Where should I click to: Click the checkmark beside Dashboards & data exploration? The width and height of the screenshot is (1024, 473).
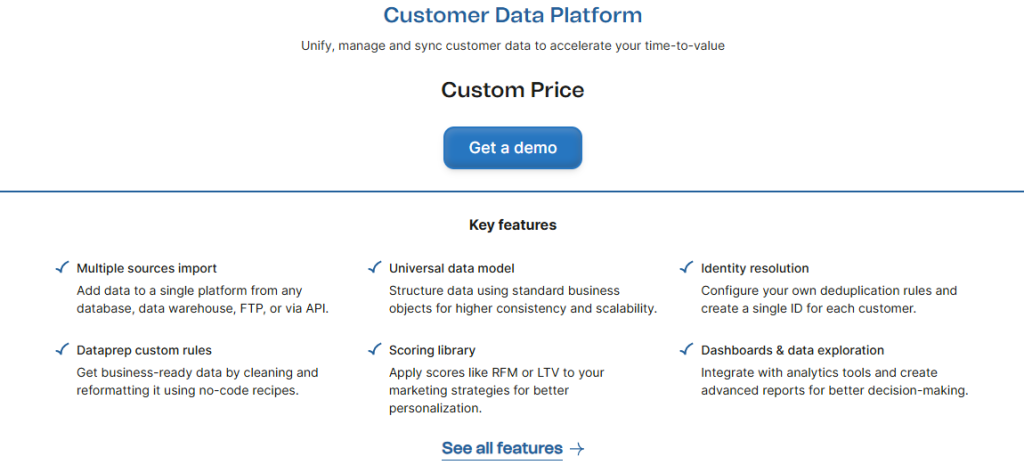click(686, 350)
